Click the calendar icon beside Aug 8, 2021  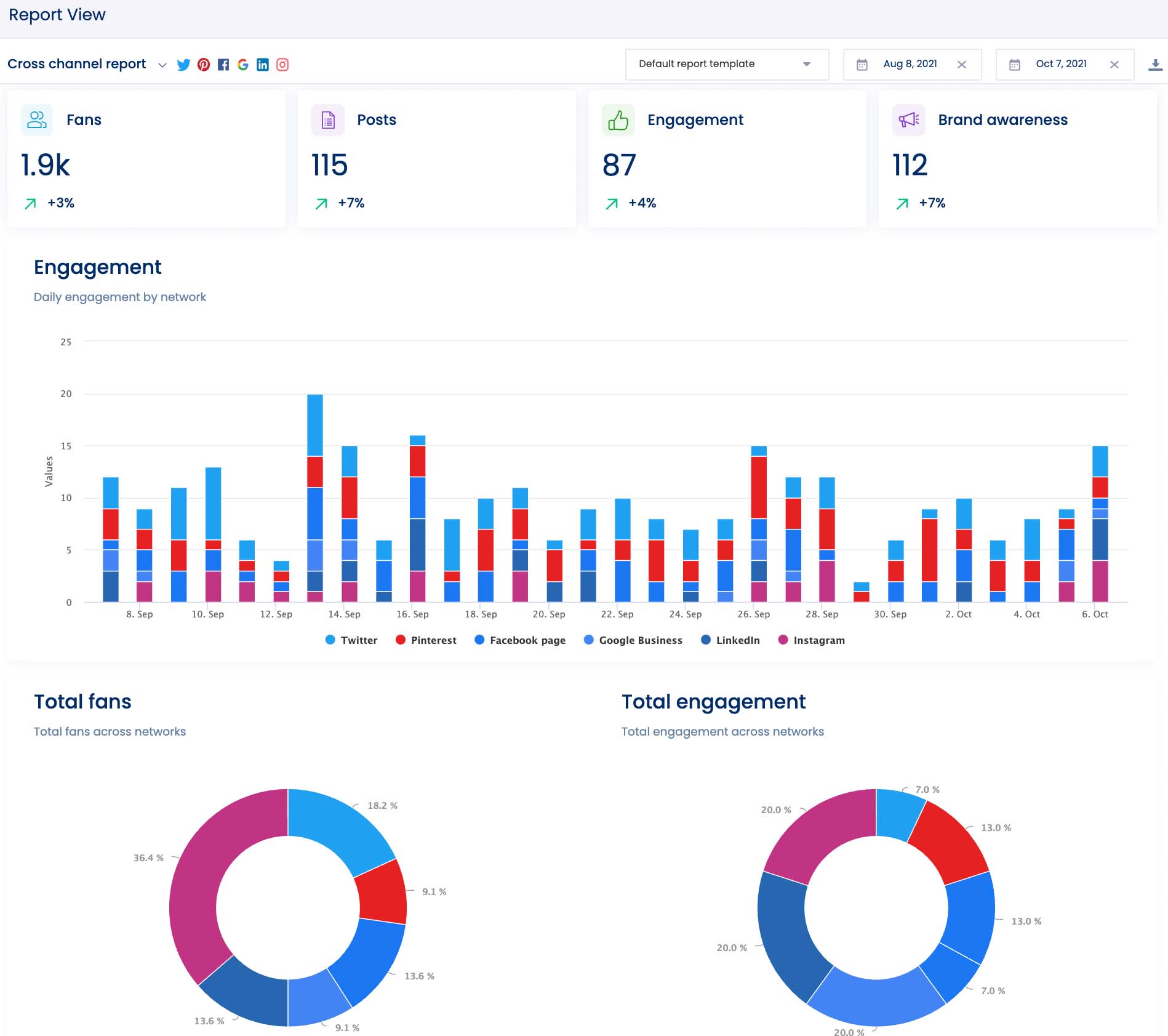(x=862, y=63)
